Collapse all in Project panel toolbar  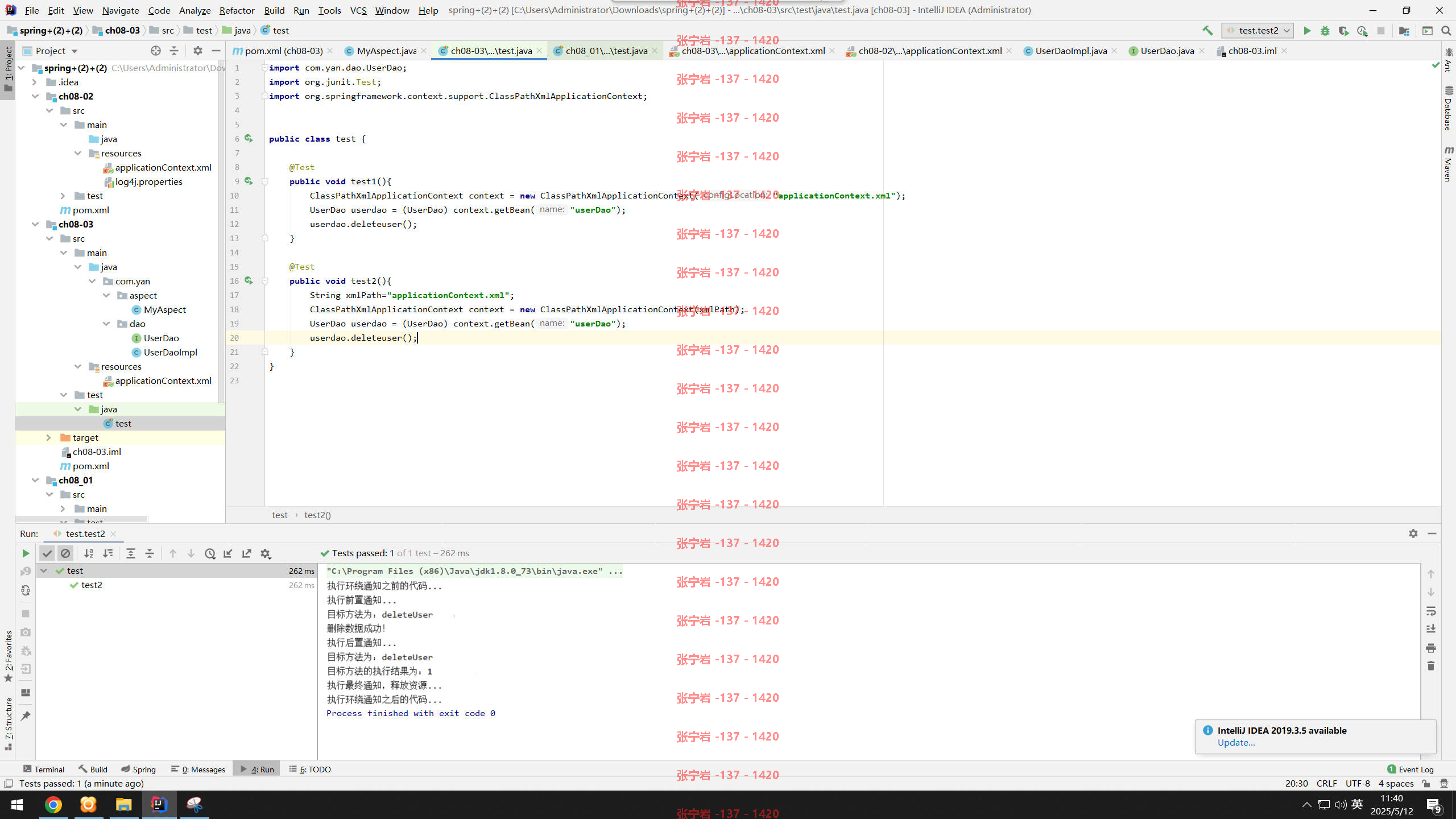click(174, 51)
